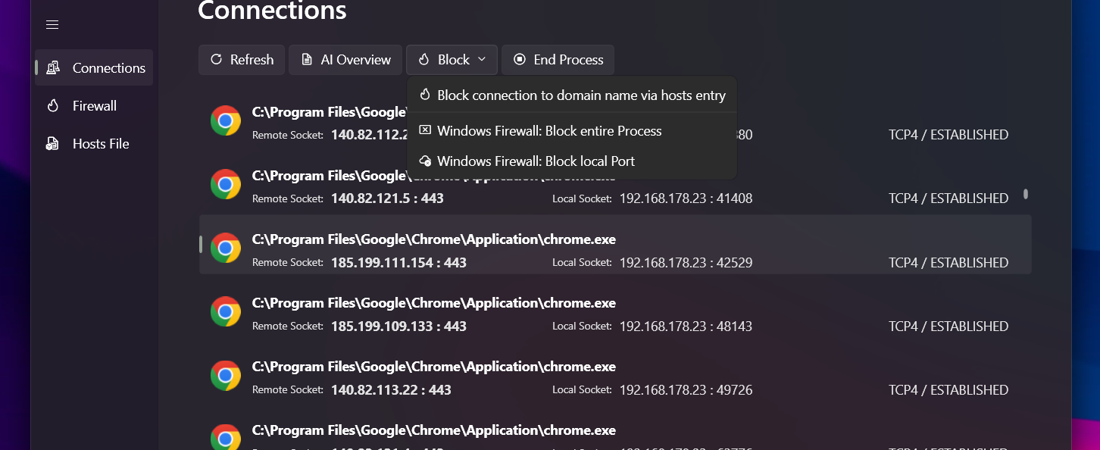Open the AI Overview
1100x450 pixels.
coord(345,60)
